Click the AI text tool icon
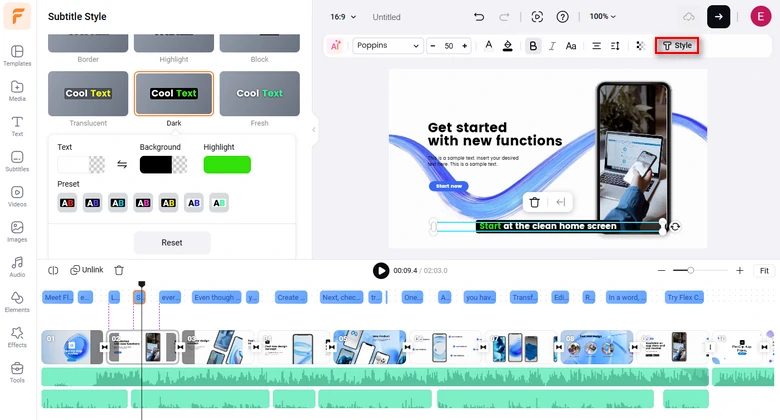 (x=336, y=45)
